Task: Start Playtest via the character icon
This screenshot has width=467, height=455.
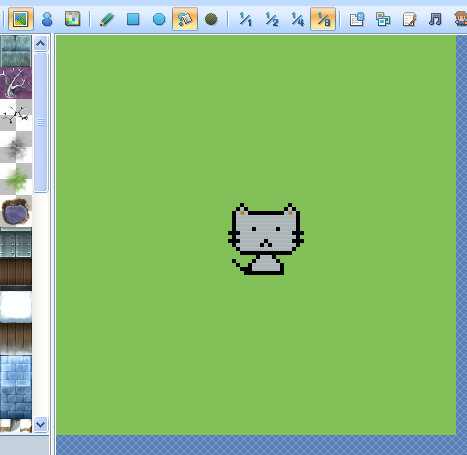Action: tap(461, 19)
